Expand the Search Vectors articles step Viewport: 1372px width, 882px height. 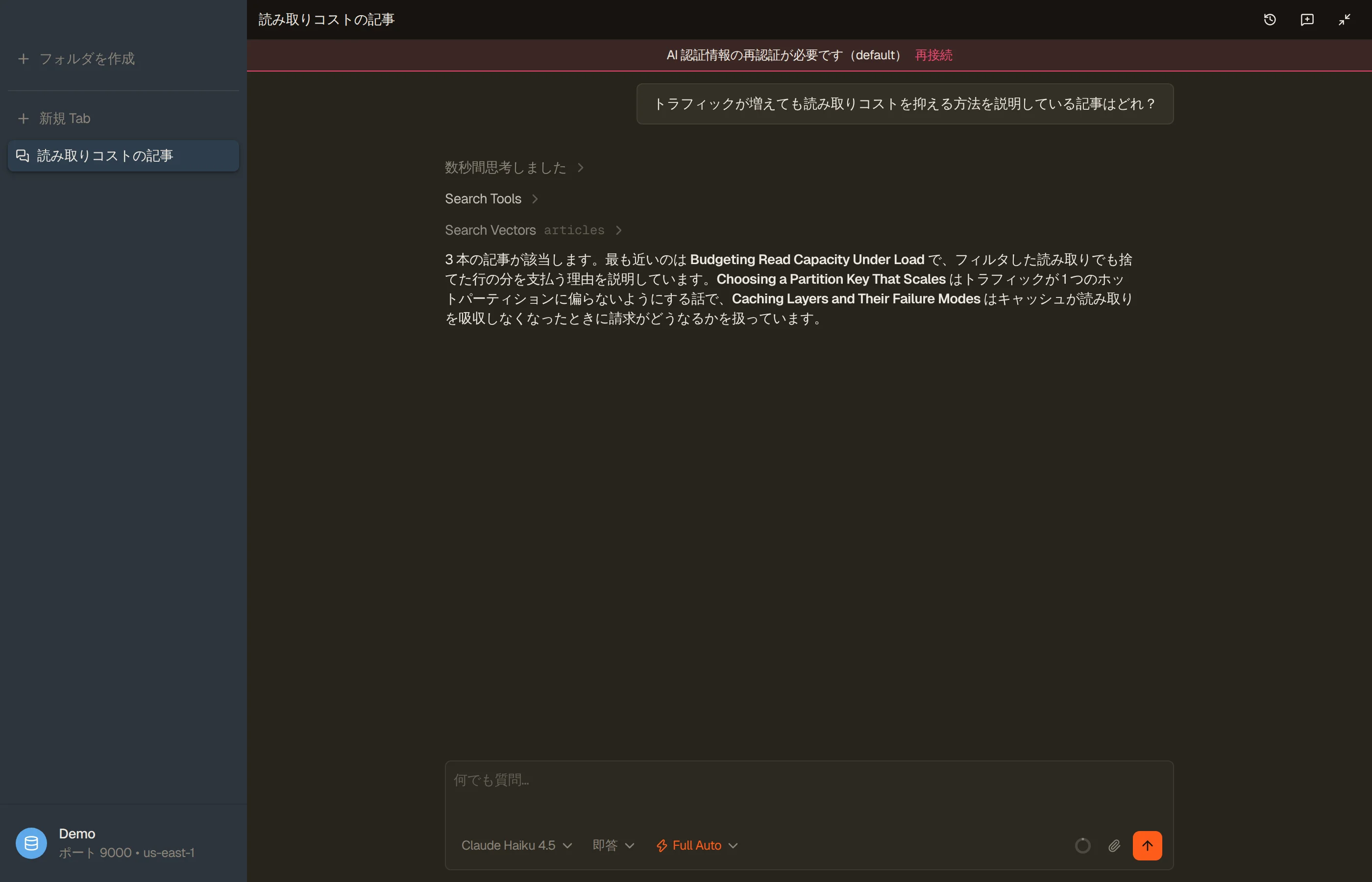(x=534, y=230)
